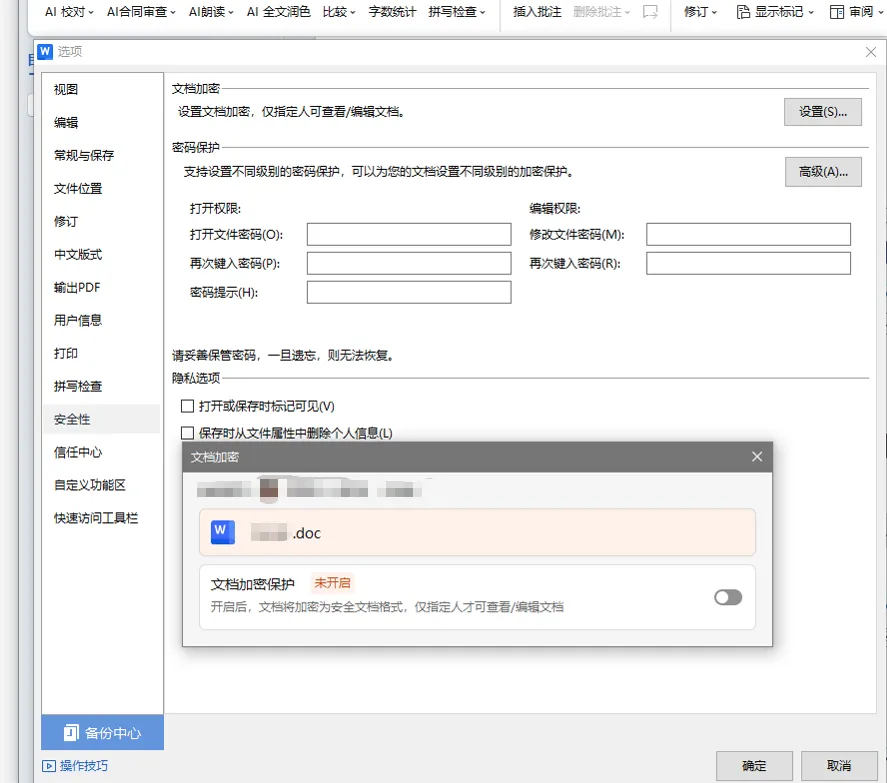Click the 密码提示(H) field

coord(409,292)
